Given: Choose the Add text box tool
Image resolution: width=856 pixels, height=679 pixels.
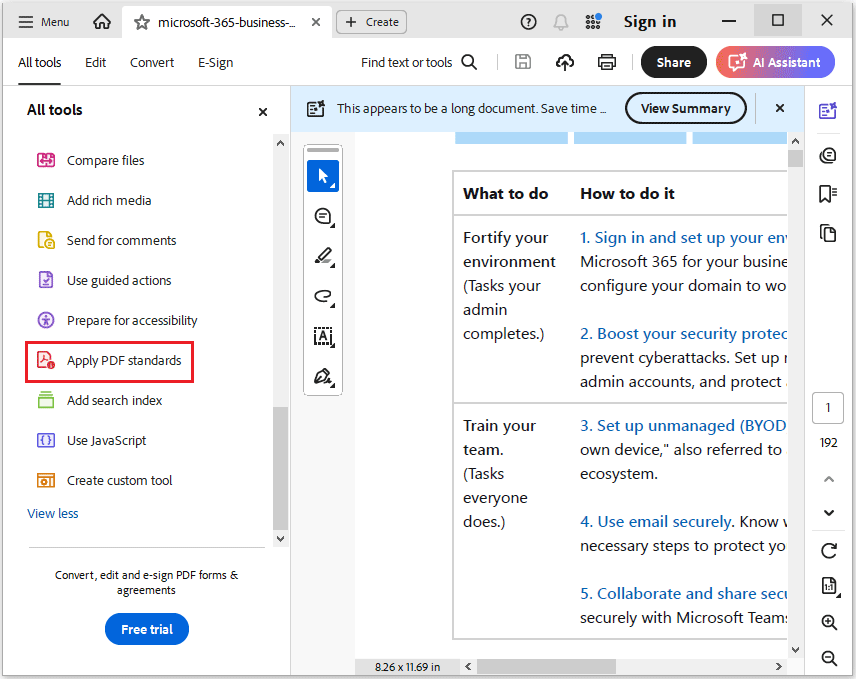Looking at the screenshot, I should click(x=323, y=336).
